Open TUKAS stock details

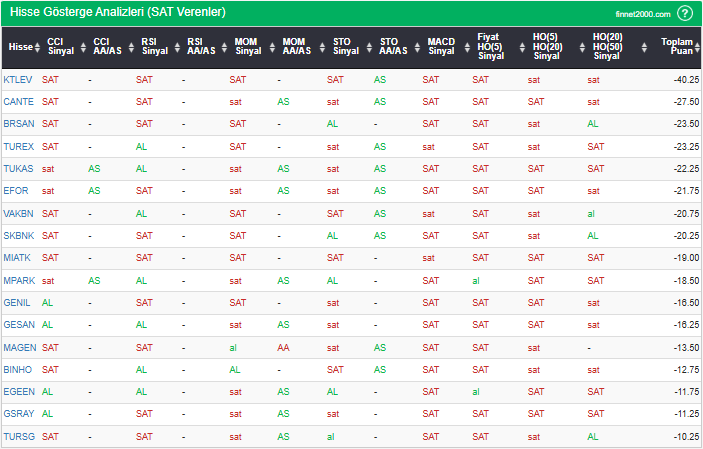pyautogui.click(x=18, y=168)
